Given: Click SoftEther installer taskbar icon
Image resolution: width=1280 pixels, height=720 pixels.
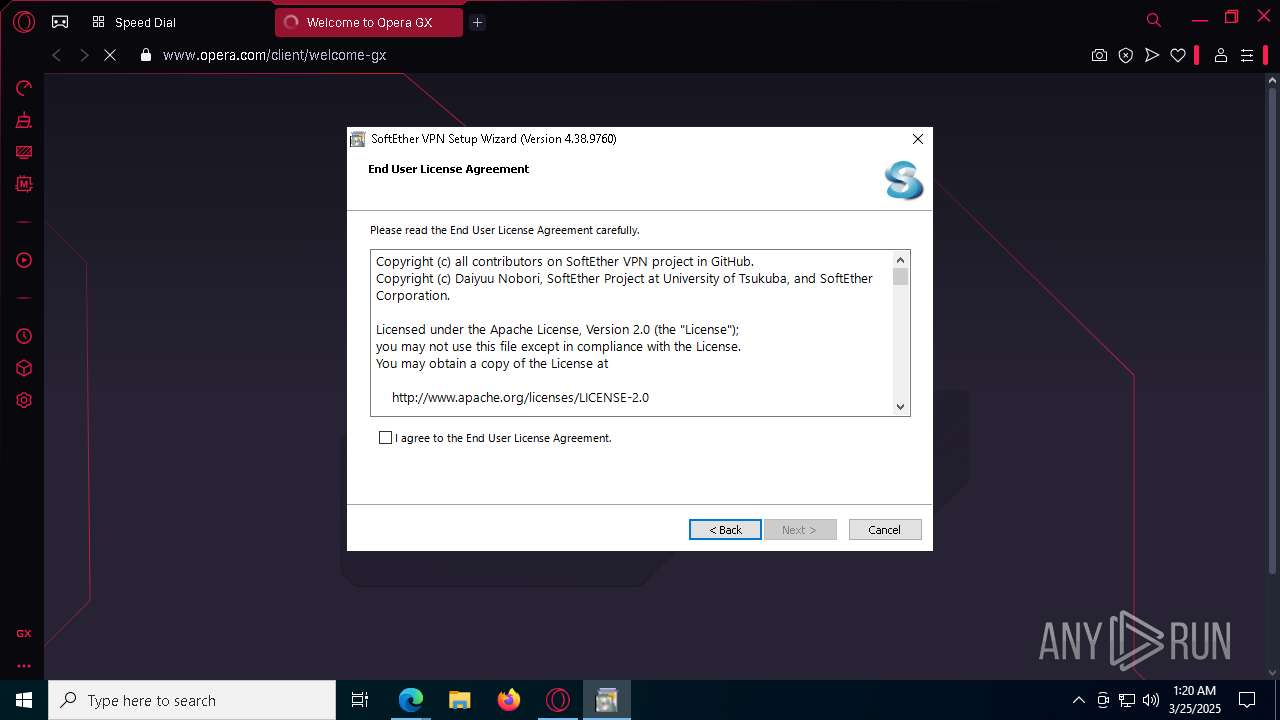Looking at the screenshot, I should [x=606, y=700].
